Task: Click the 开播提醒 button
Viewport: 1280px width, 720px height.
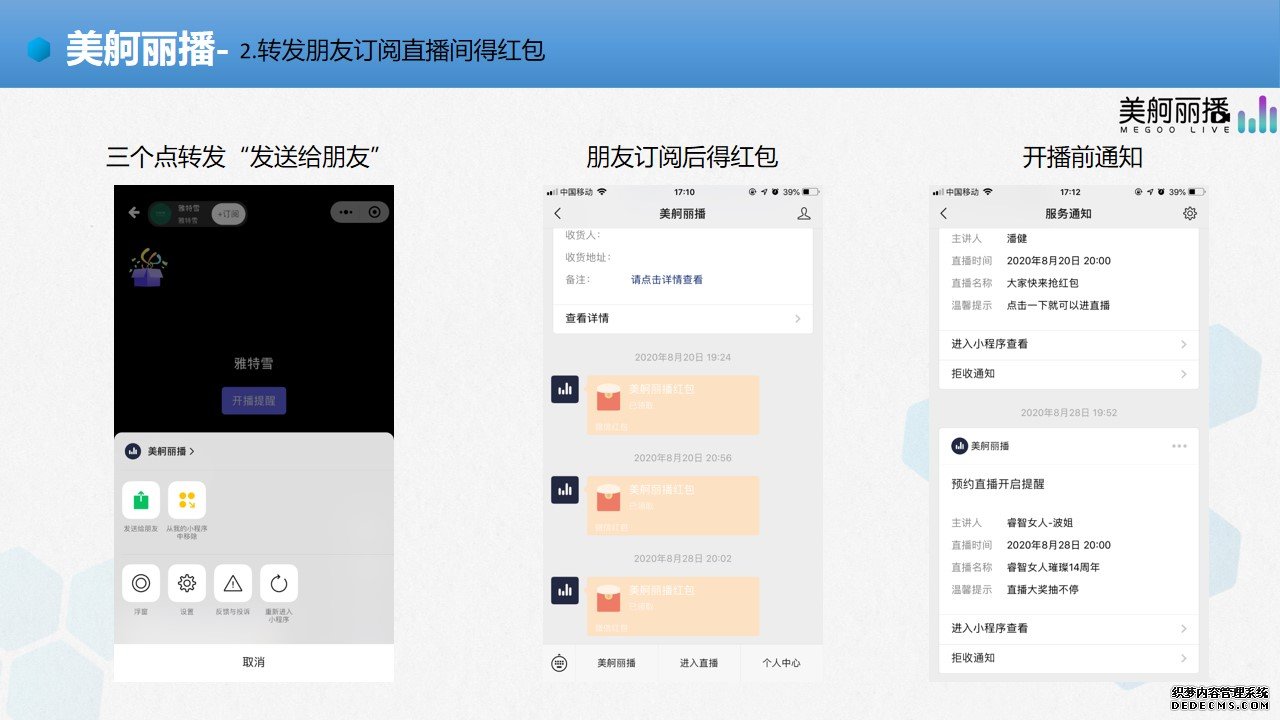Action: coord(254,401)
